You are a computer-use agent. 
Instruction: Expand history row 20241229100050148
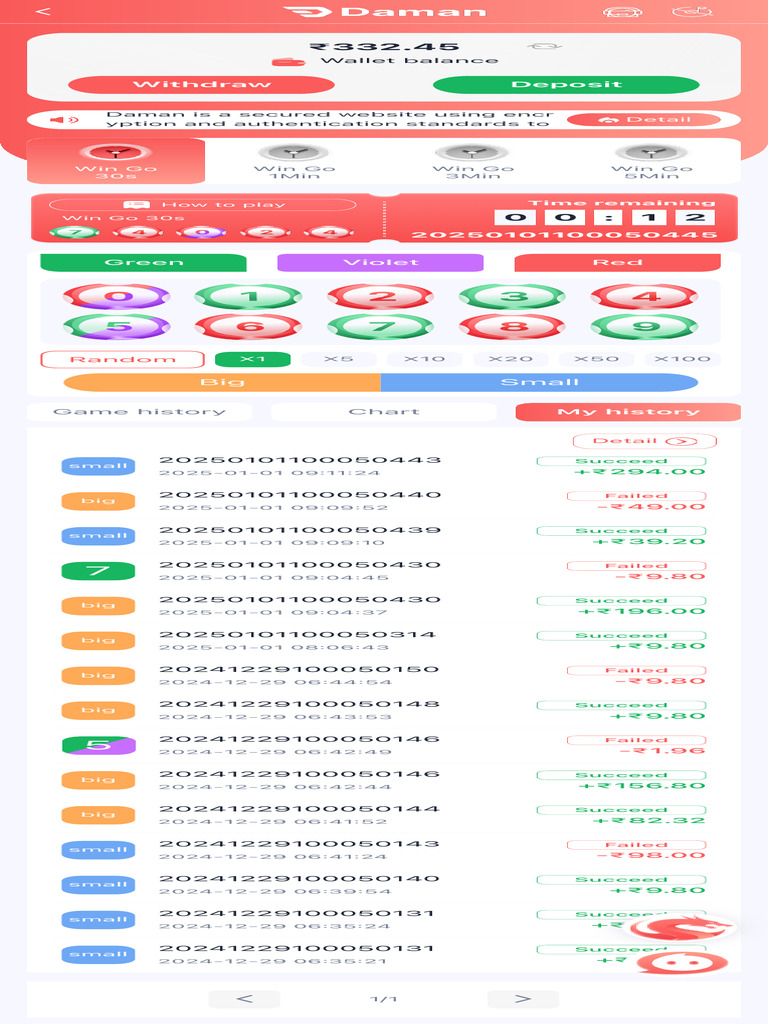[x=384, y=711]
